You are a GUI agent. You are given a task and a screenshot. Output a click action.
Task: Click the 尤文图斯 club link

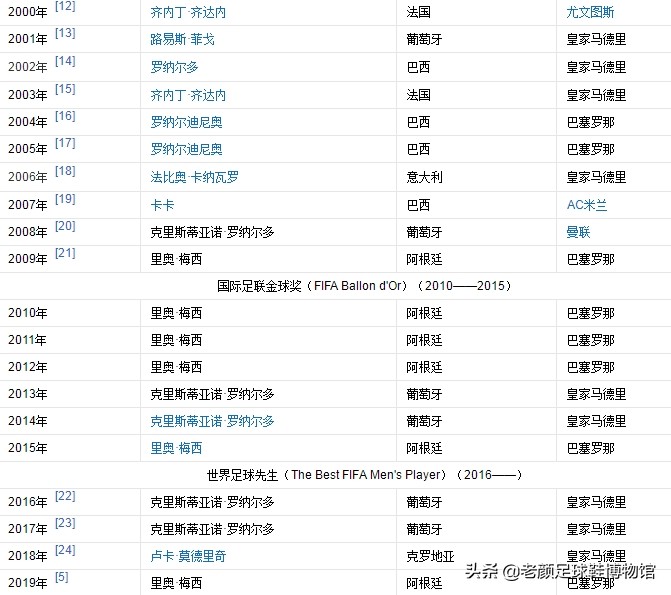click(x=590, y=12)
